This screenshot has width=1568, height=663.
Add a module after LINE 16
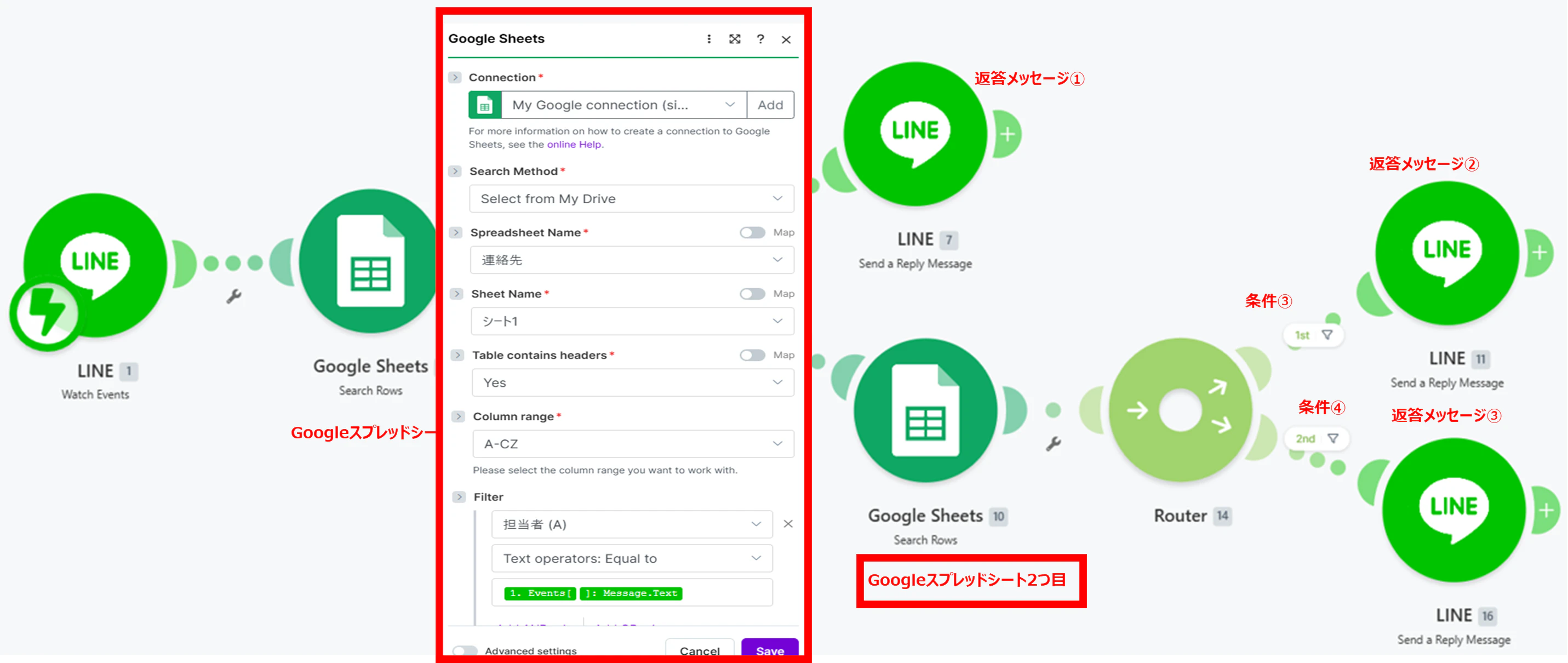pos(1546,510)
